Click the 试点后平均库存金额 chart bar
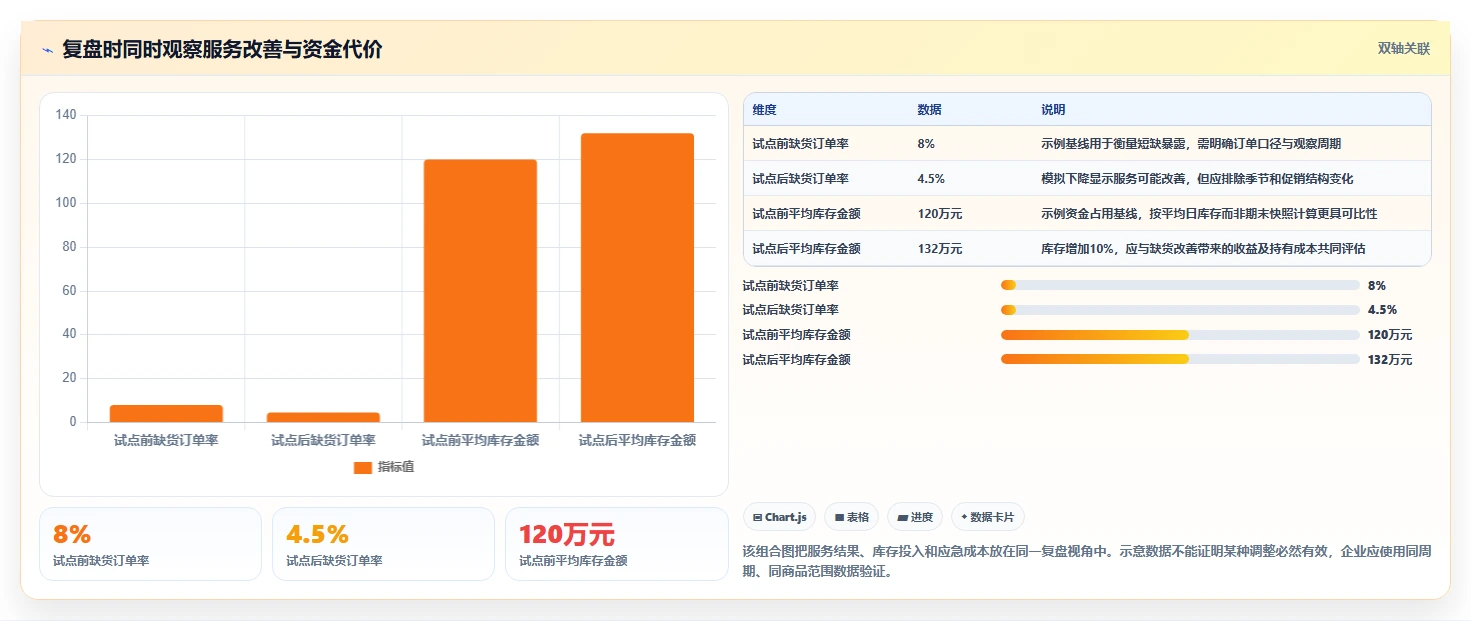 coord(637,277)
